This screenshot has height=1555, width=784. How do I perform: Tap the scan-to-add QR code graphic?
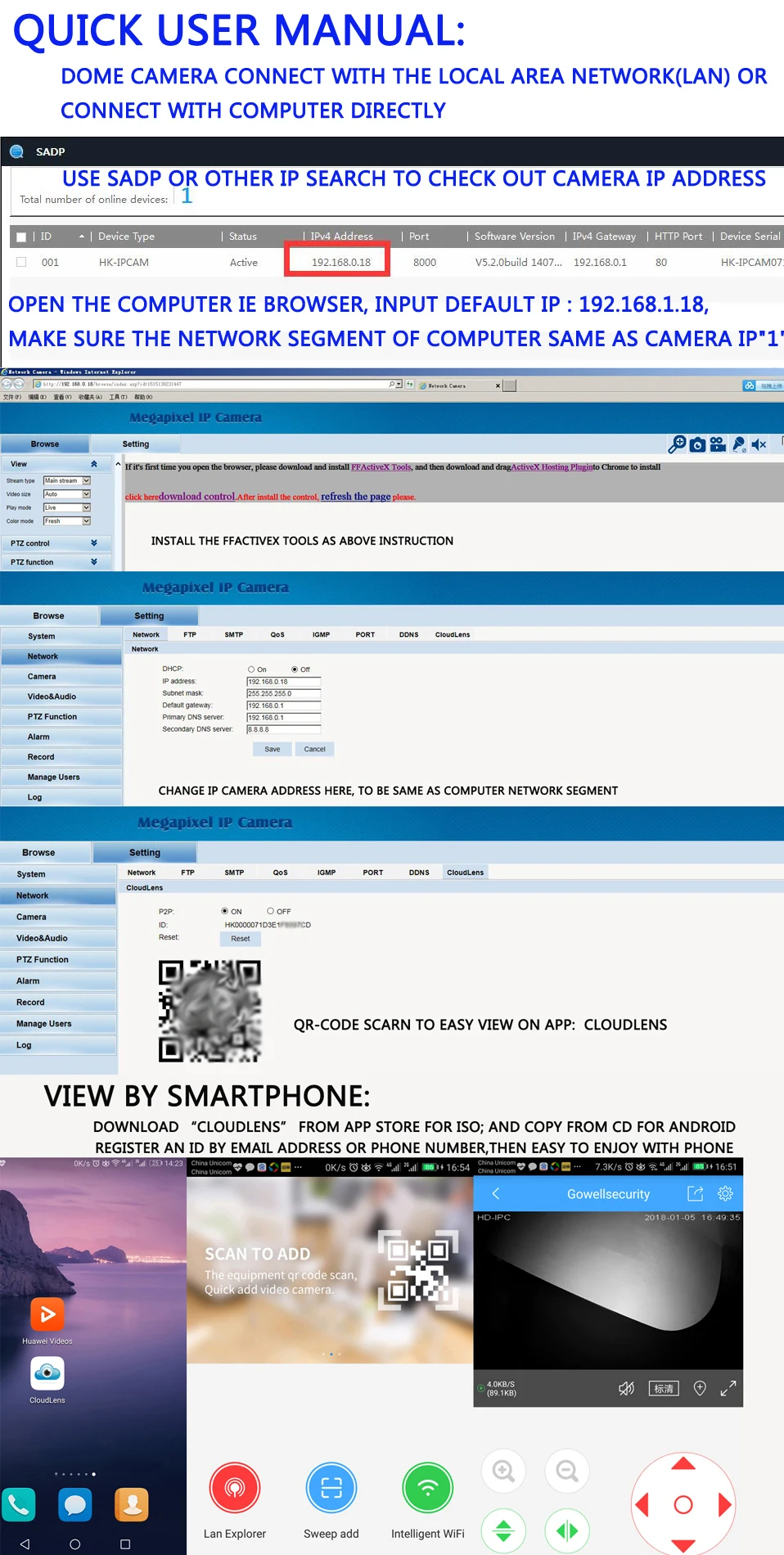tap(417, 1269)
